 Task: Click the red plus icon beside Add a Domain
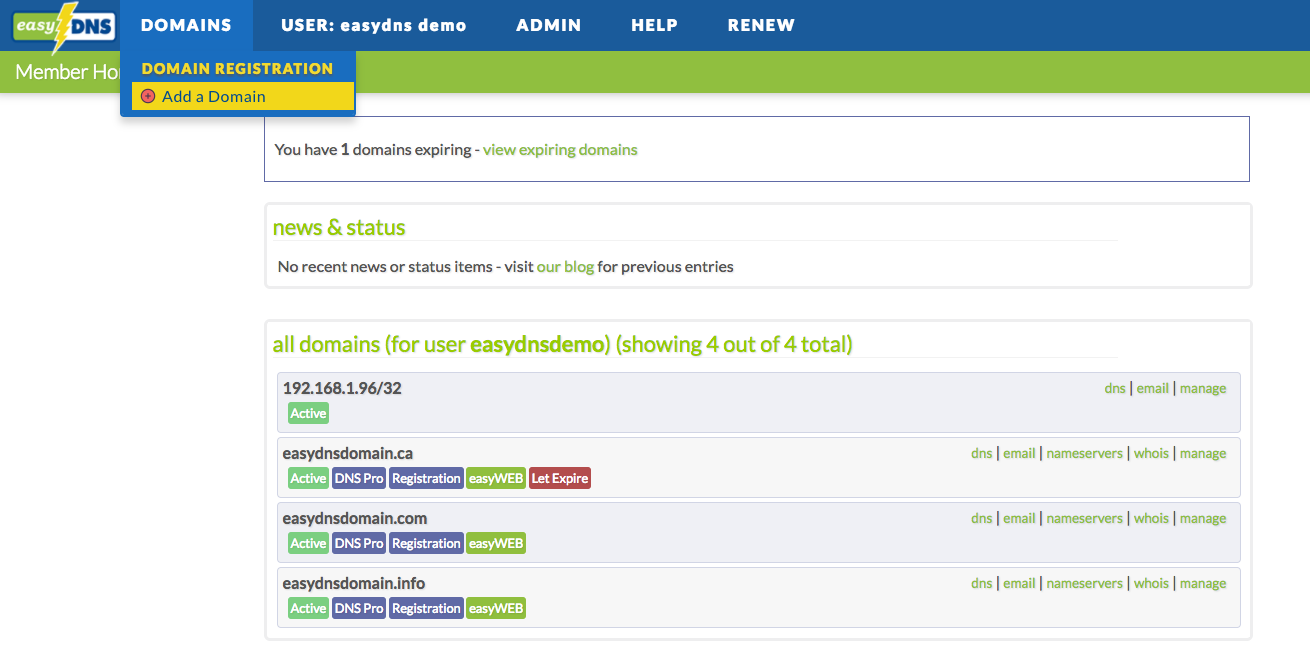click(x=148, y=97)
